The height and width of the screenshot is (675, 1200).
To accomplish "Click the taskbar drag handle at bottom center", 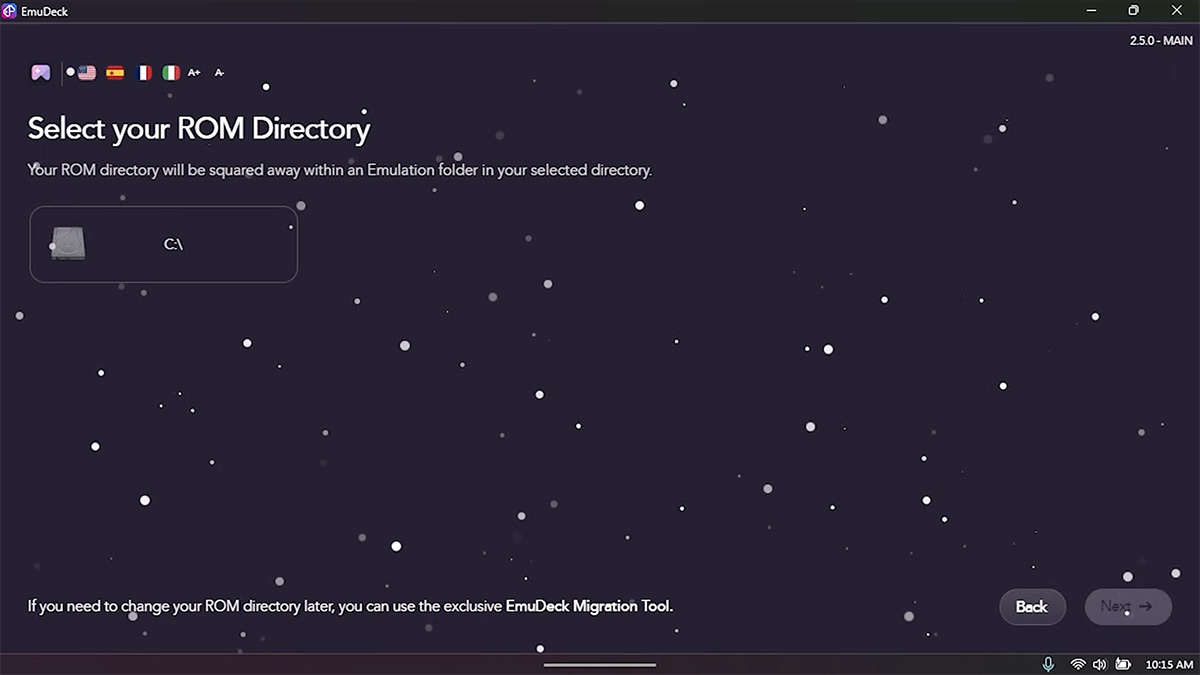I will pyautogui.click(x=600, y=663).
